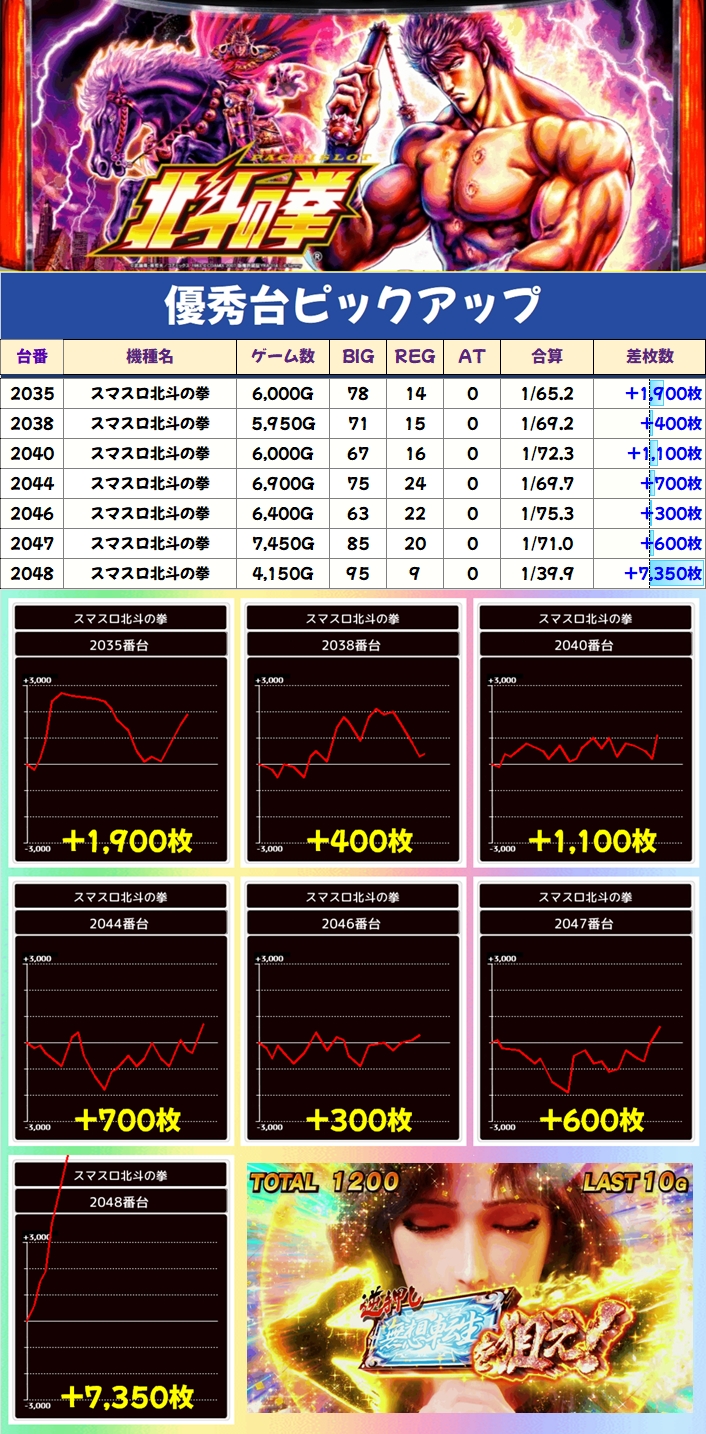Select the 合算 column header
706x1434 pixels.
click(x=547, y=357)
